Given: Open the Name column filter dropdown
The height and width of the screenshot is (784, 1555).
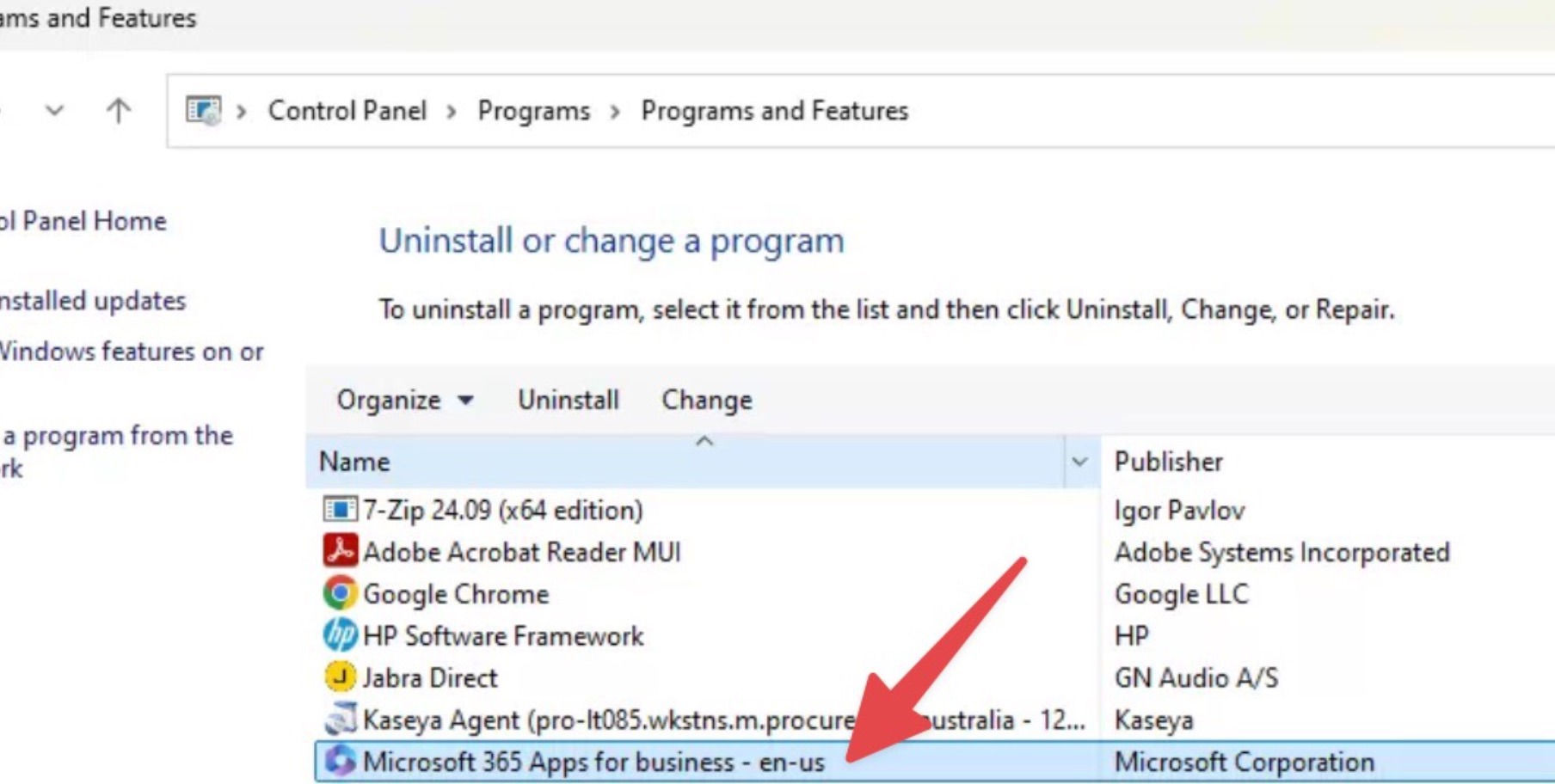Looking at the screenshot, I should coord(1079,462).
